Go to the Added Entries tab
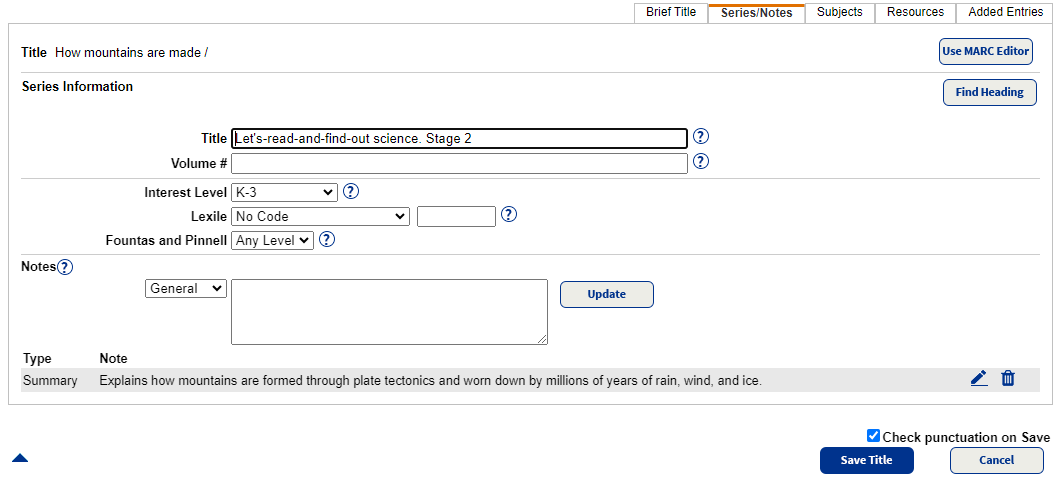The width and height of the screenshot is (1058, 480). [1005, 12]
